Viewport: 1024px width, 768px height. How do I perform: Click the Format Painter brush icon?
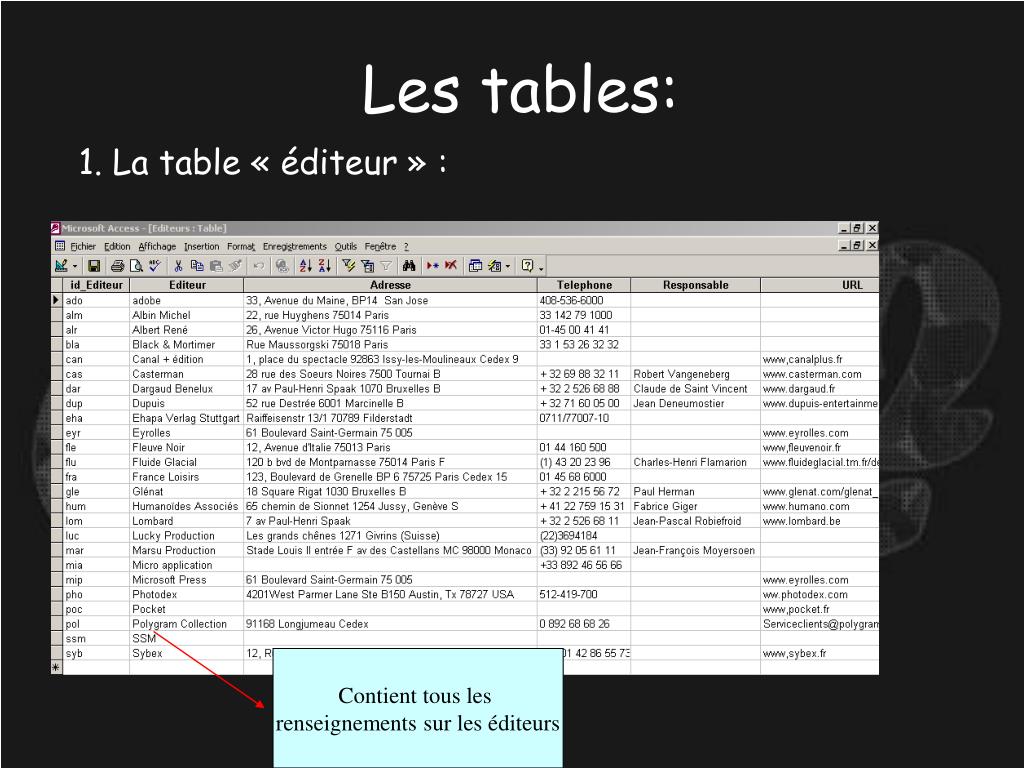point(234,266)
